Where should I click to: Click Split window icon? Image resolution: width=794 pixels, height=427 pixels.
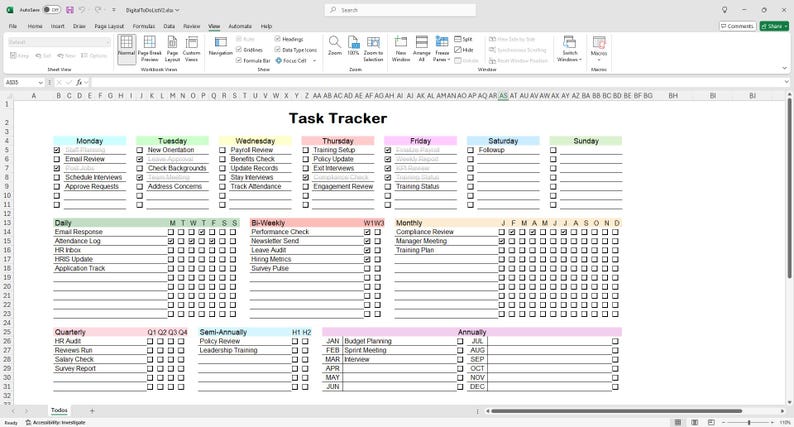[458, 39]
